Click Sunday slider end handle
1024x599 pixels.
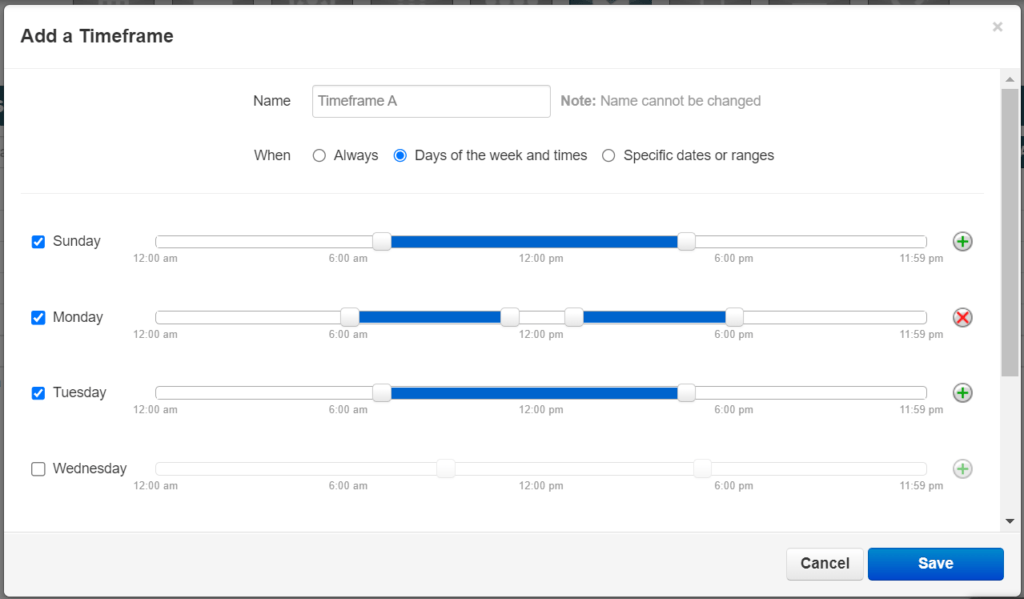tap(686, 241)
